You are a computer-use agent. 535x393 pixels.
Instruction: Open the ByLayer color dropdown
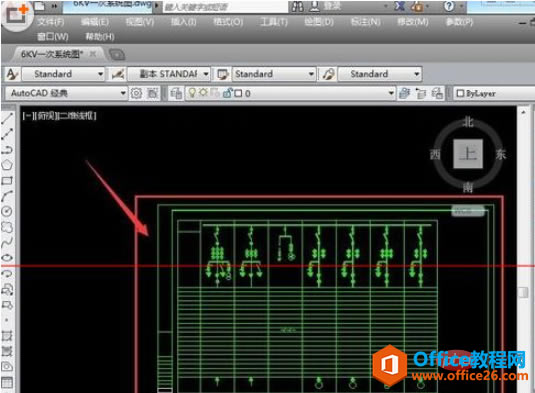click(494, 93)
